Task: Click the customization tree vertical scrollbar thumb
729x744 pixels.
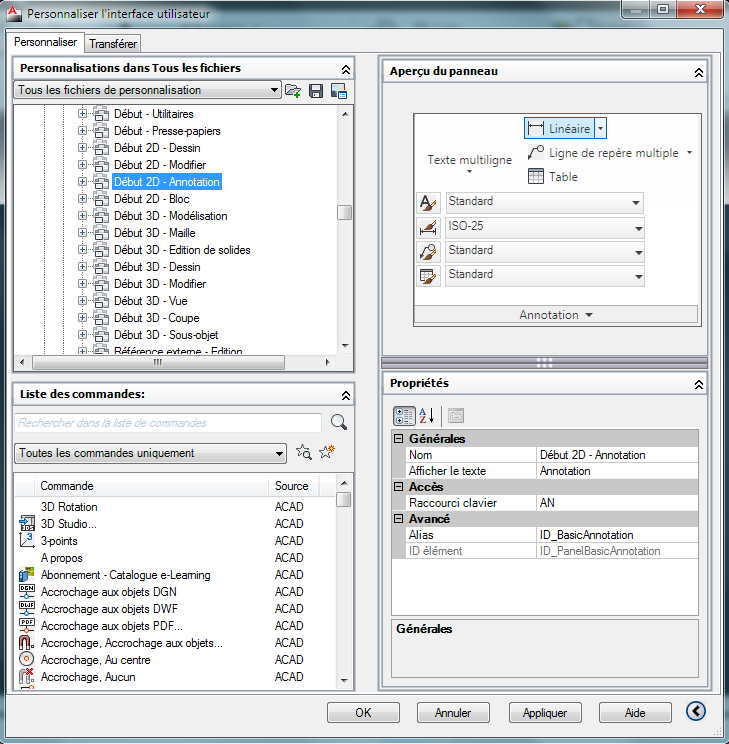Action: (x=344, y=212)
